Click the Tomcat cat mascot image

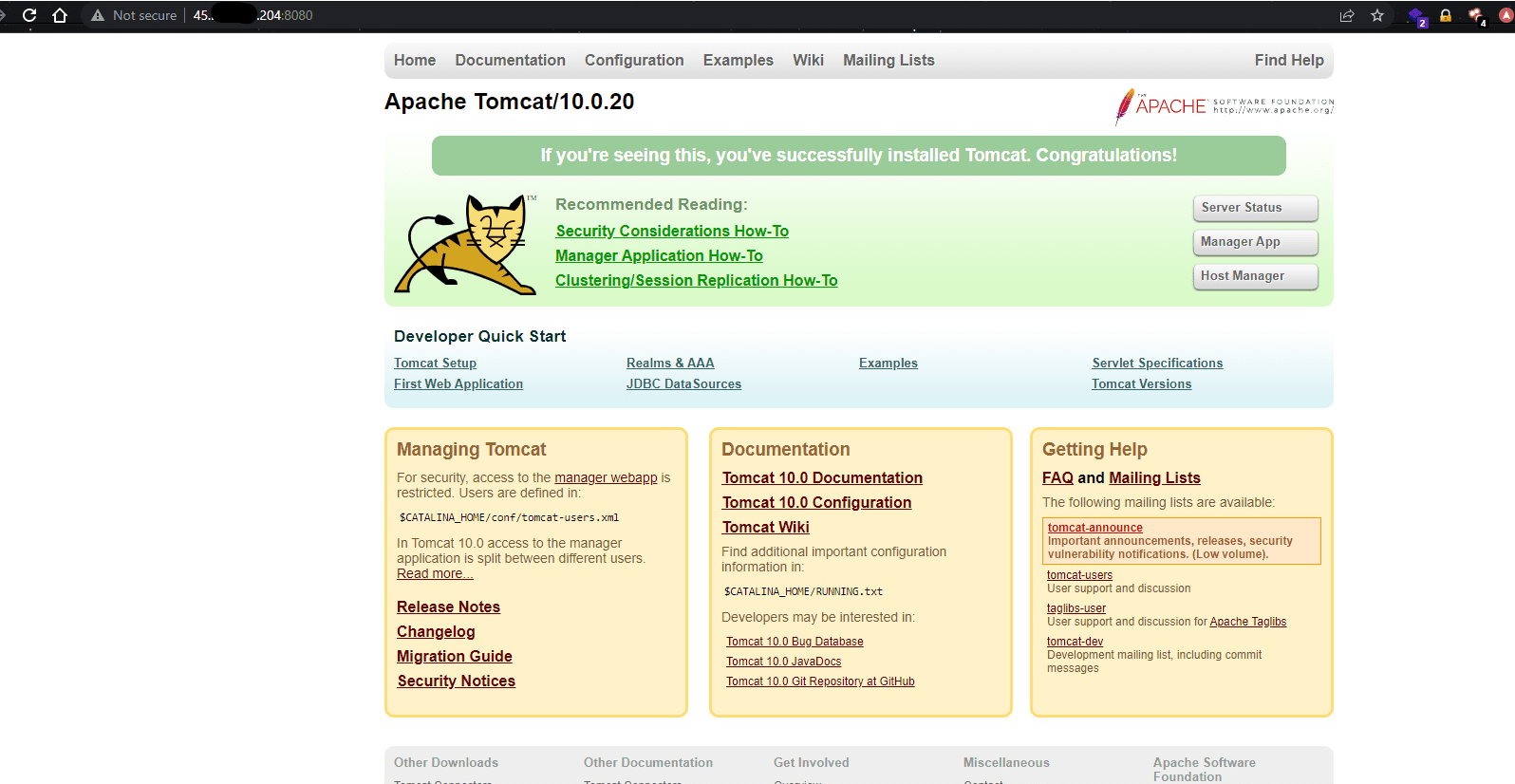[465, 245]
